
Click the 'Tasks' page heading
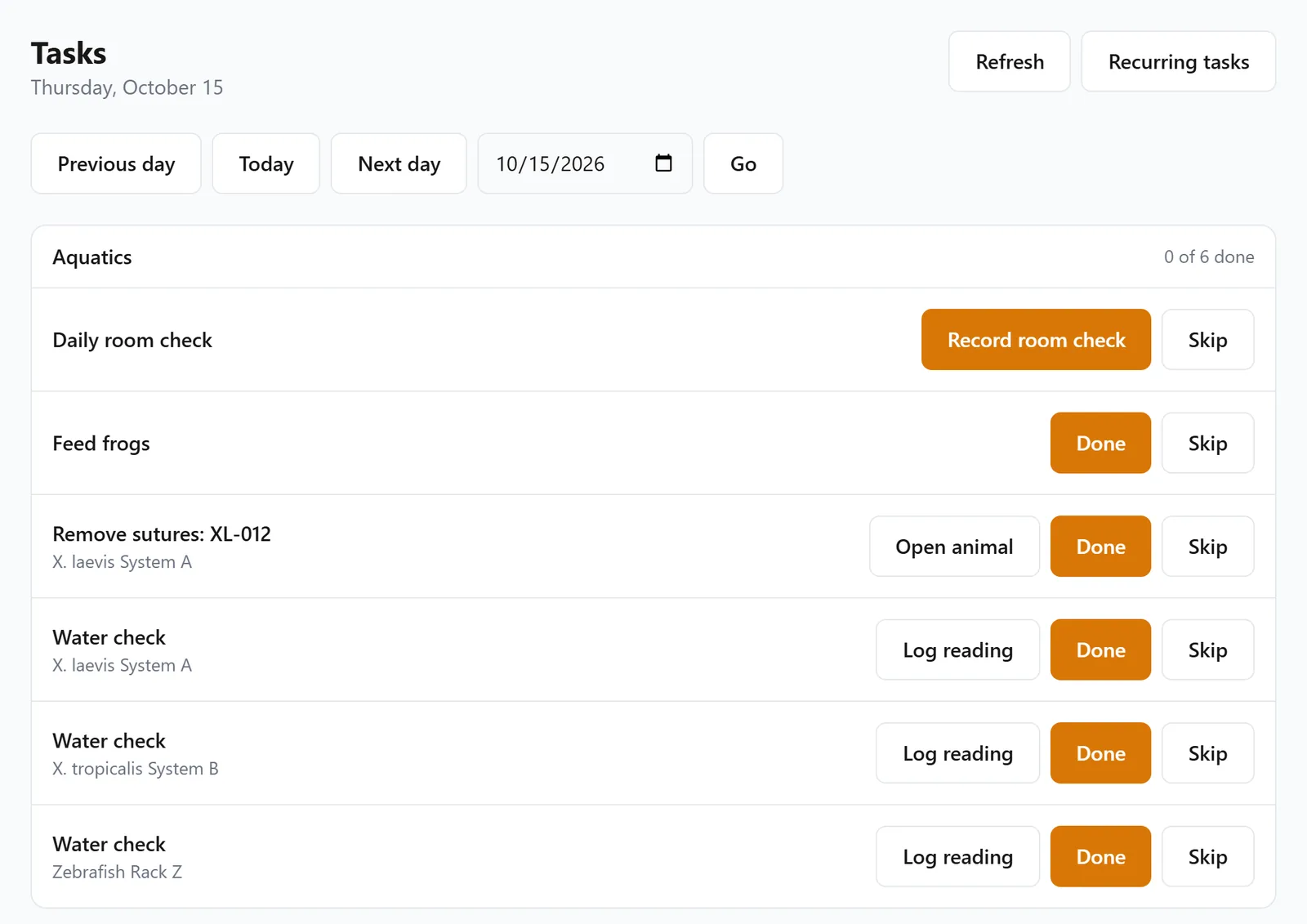click(x=69, y=53)
